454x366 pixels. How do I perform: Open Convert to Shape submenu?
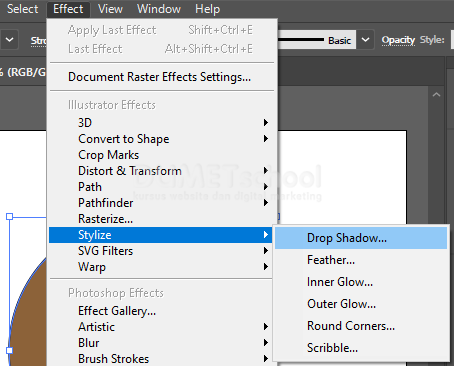pyautogui.click(x=162, y=139)
